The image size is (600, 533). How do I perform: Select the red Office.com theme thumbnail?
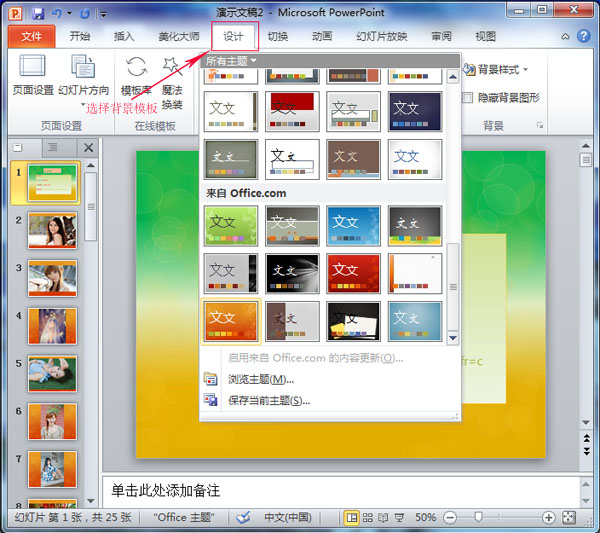pos(354,274)
